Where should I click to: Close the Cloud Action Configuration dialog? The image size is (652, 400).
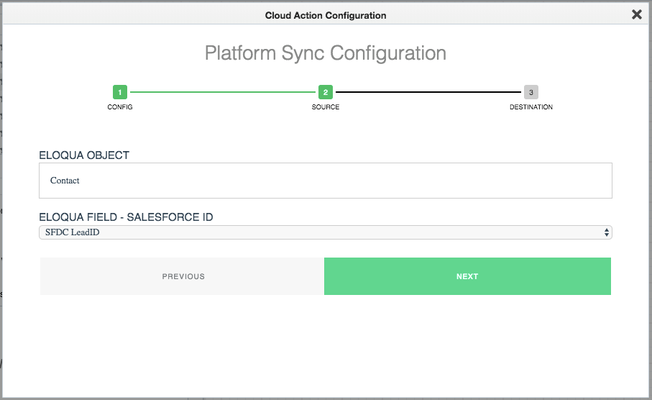tap(636, 15)
